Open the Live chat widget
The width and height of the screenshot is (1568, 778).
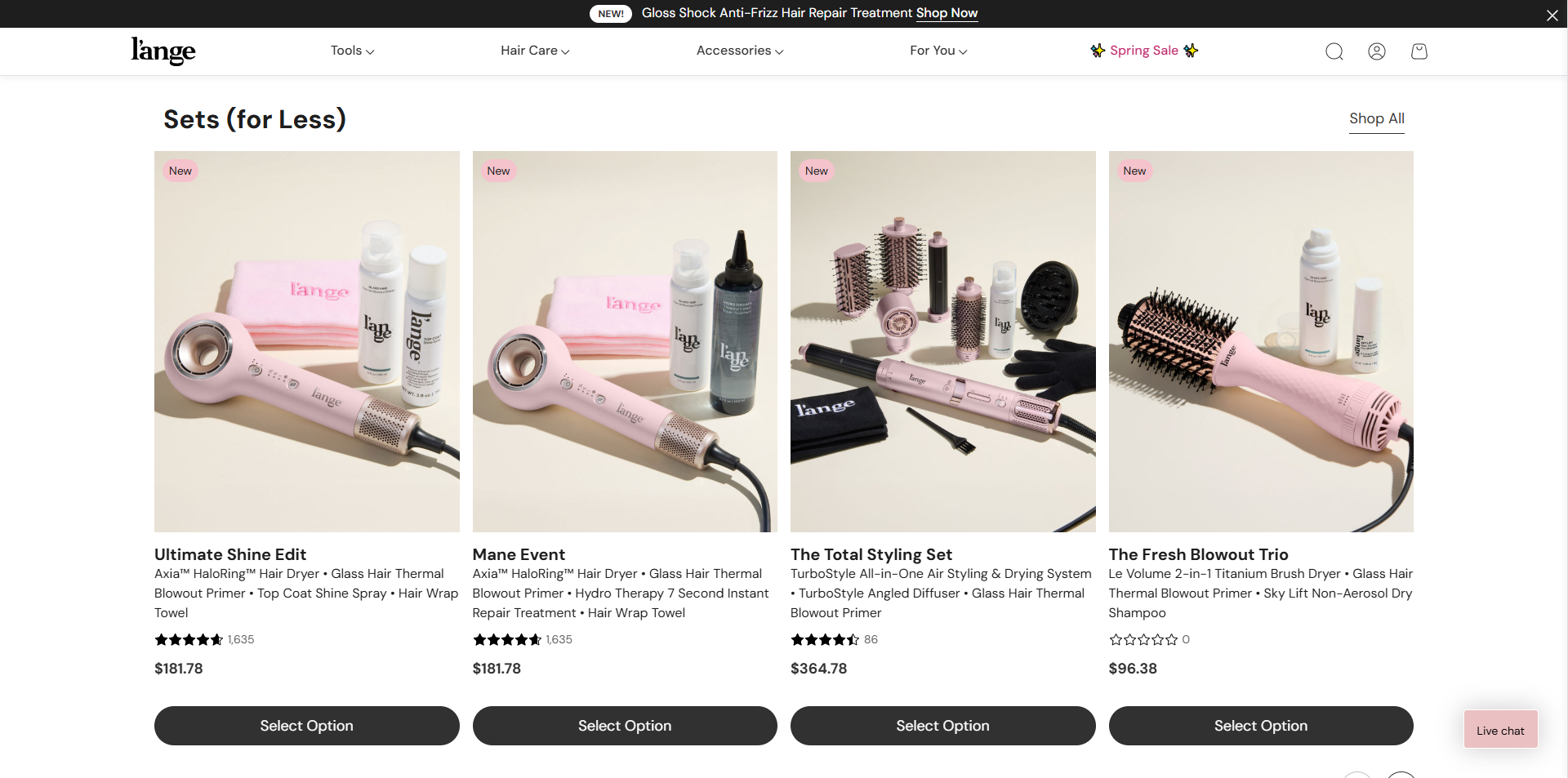[x=1500, y=730]
